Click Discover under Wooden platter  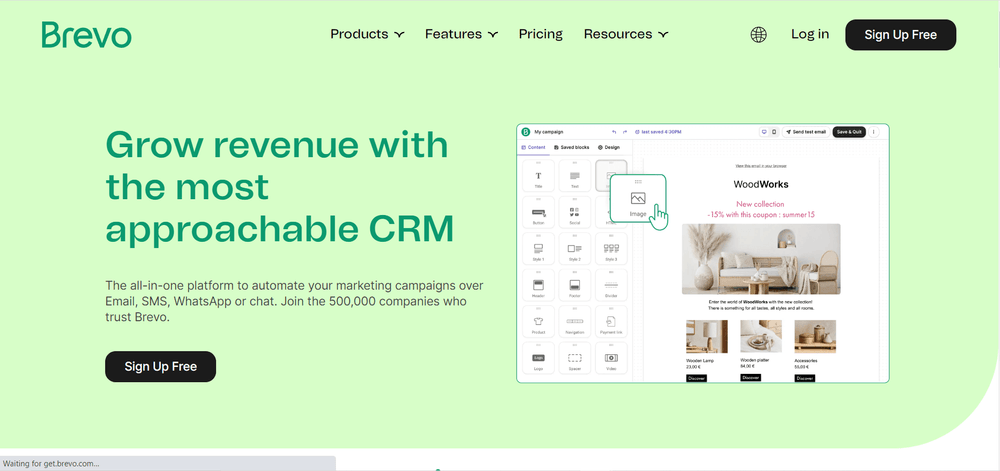pyautogui.click(x=751, y=377)
